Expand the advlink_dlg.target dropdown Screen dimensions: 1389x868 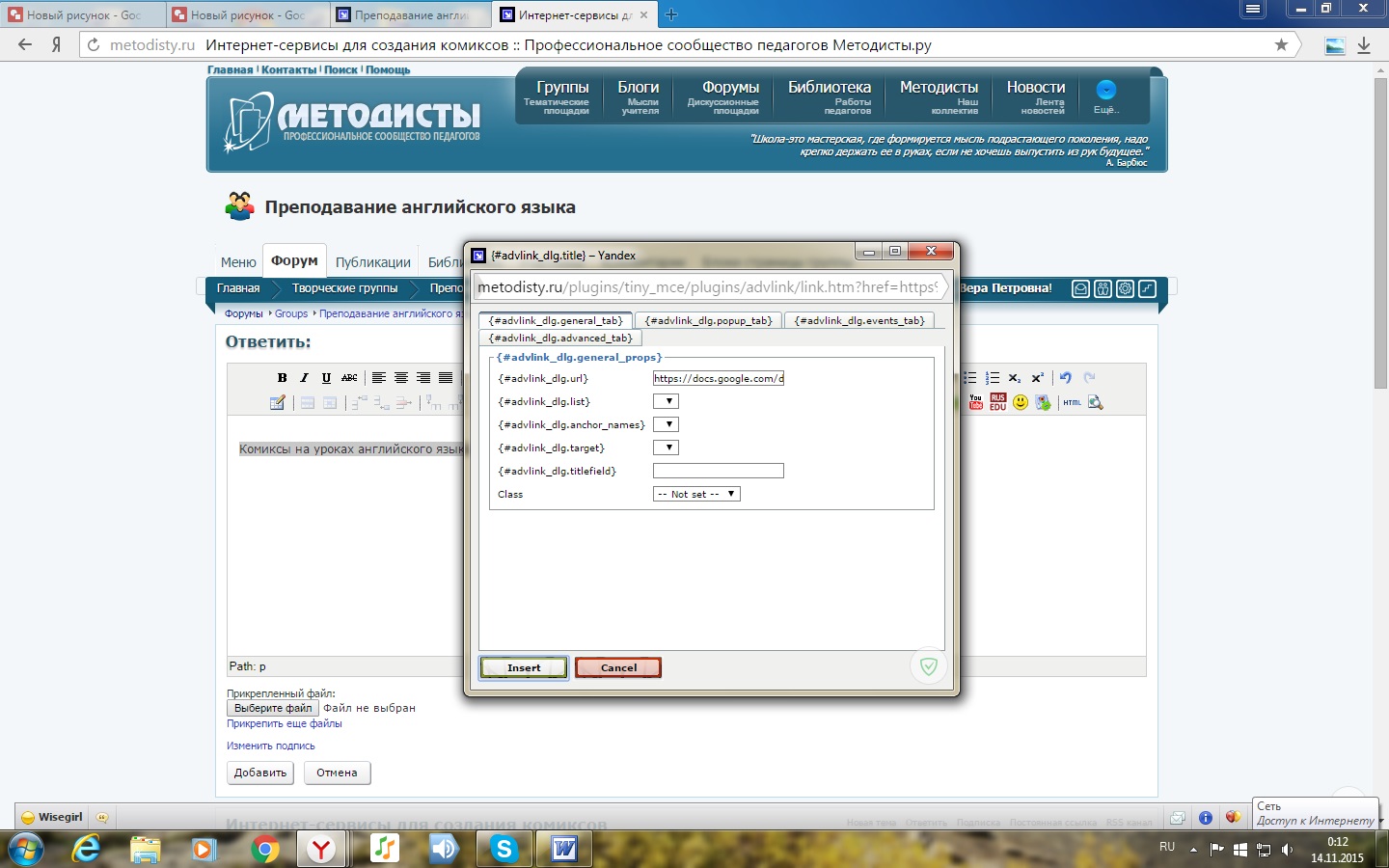[x=666, y=448]
